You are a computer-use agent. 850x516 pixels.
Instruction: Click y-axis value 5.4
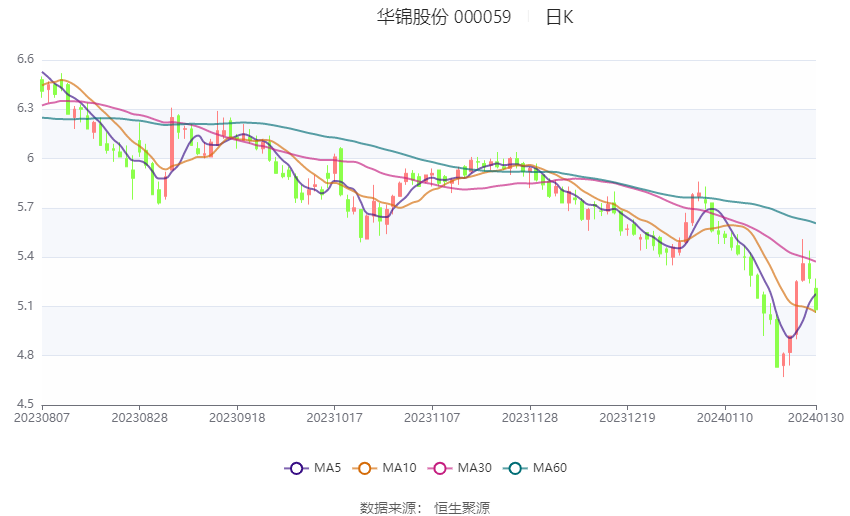coord(25,256)
